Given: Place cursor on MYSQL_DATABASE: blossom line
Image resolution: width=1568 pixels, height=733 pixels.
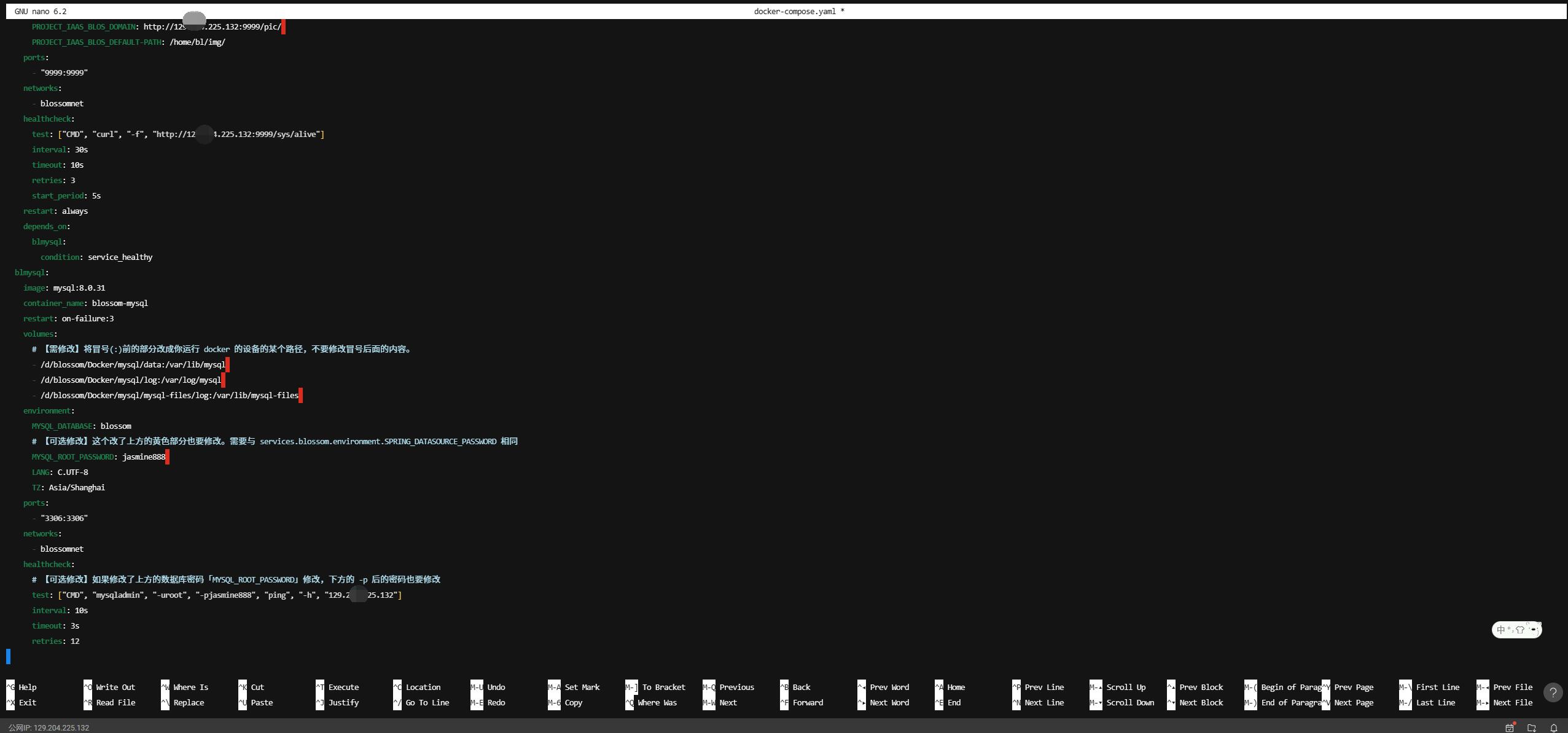Looking at the screenshot, I should tap(81, 426).
